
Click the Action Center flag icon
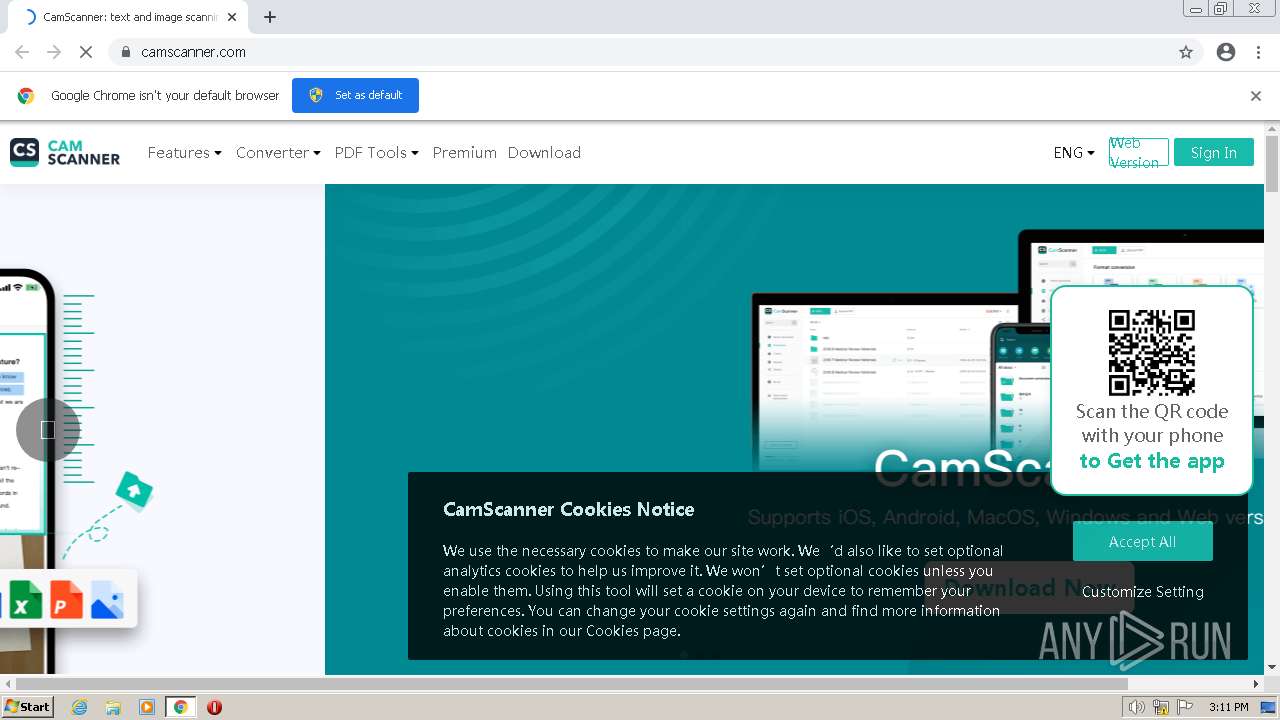(1184, 707)
